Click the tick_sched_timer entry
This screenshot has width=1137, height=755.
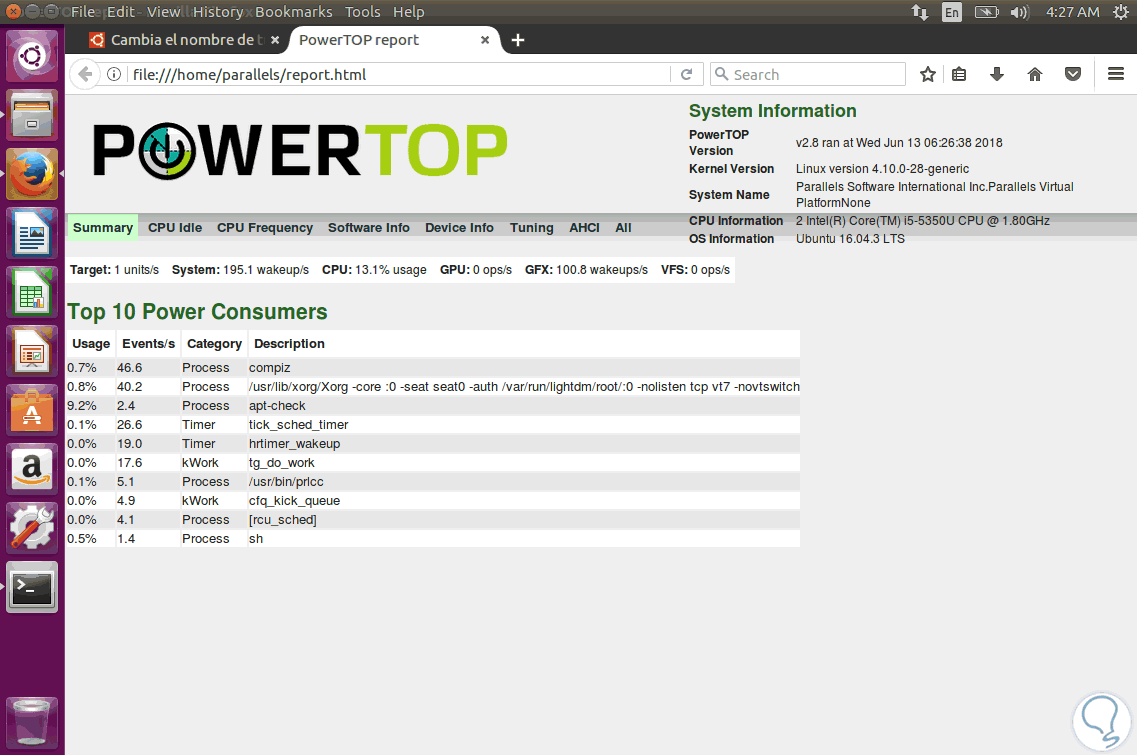click(298, 424)
